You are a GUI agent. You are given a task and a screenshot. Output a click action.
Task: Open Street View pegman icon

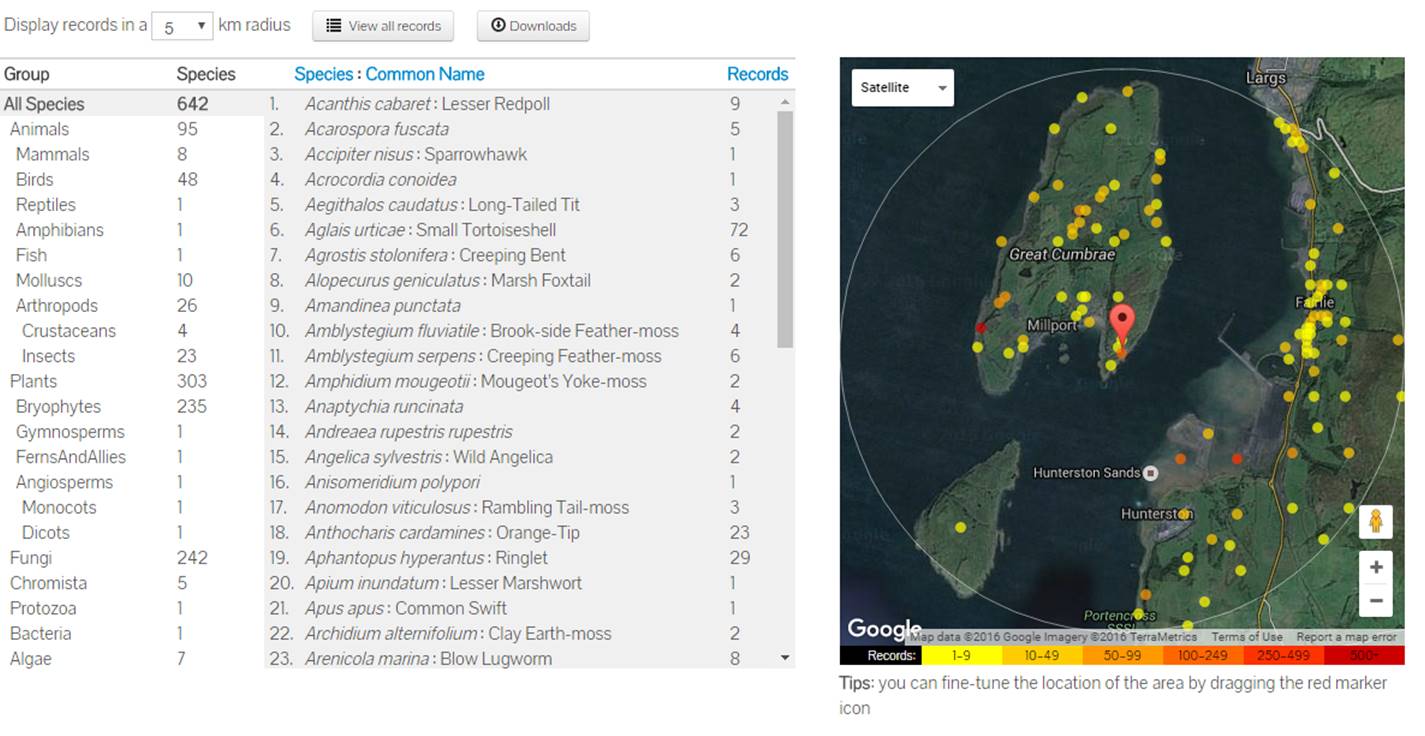1376,522
